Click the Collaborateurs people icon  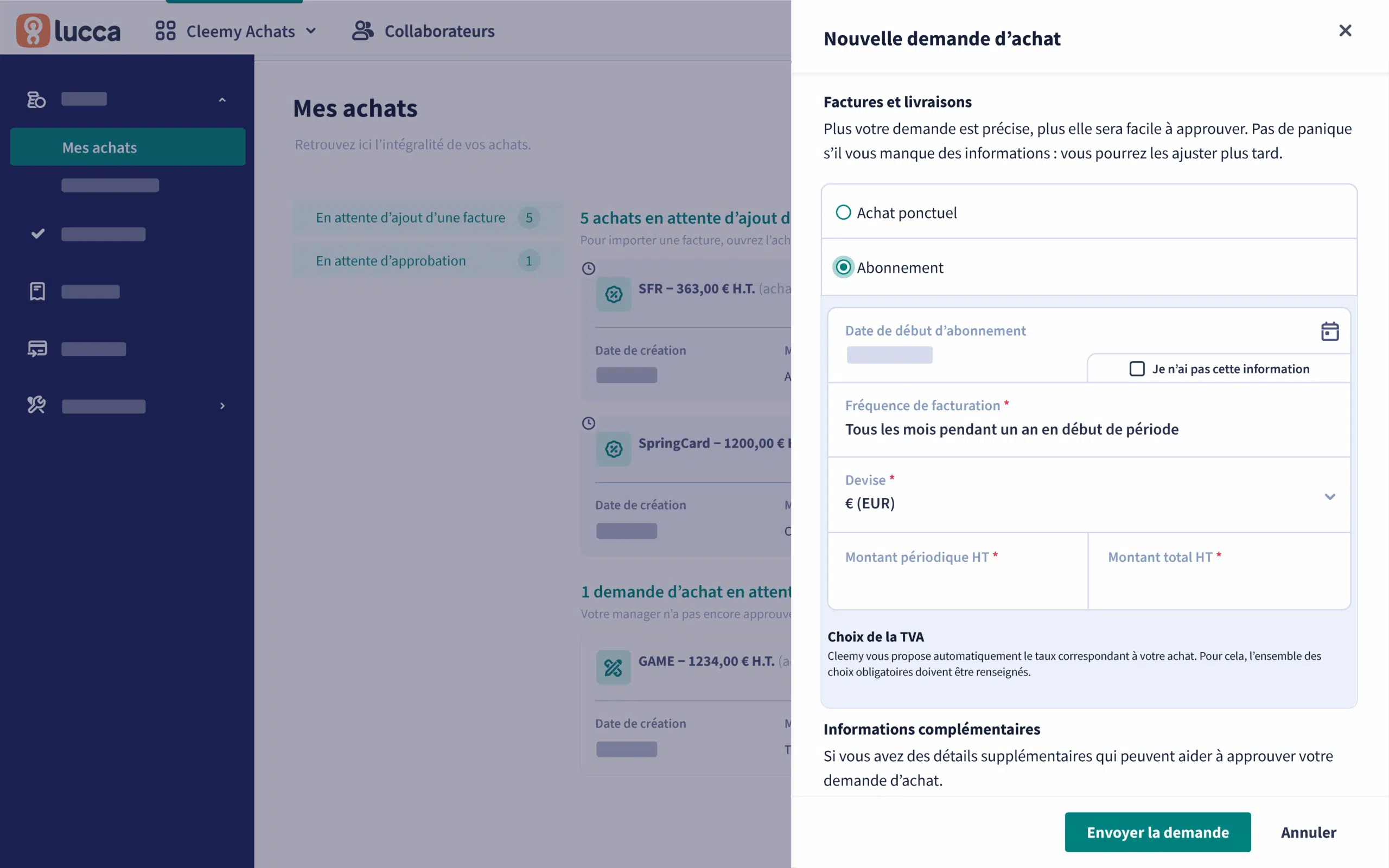[363, 31]
